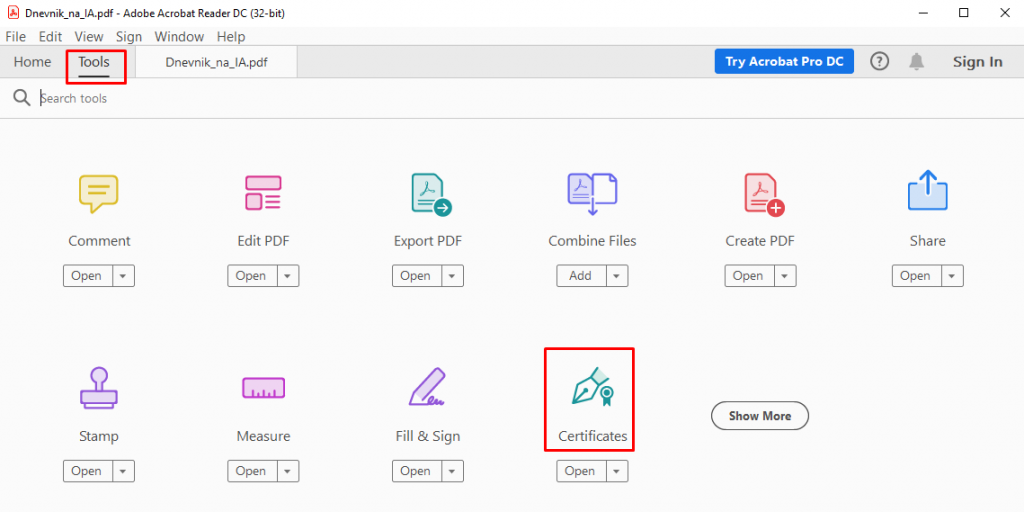Expand the Fill & Sign Open dropdown arrow
The width and height of the screenshot is (1024, 512).
(x=453, y=471)
